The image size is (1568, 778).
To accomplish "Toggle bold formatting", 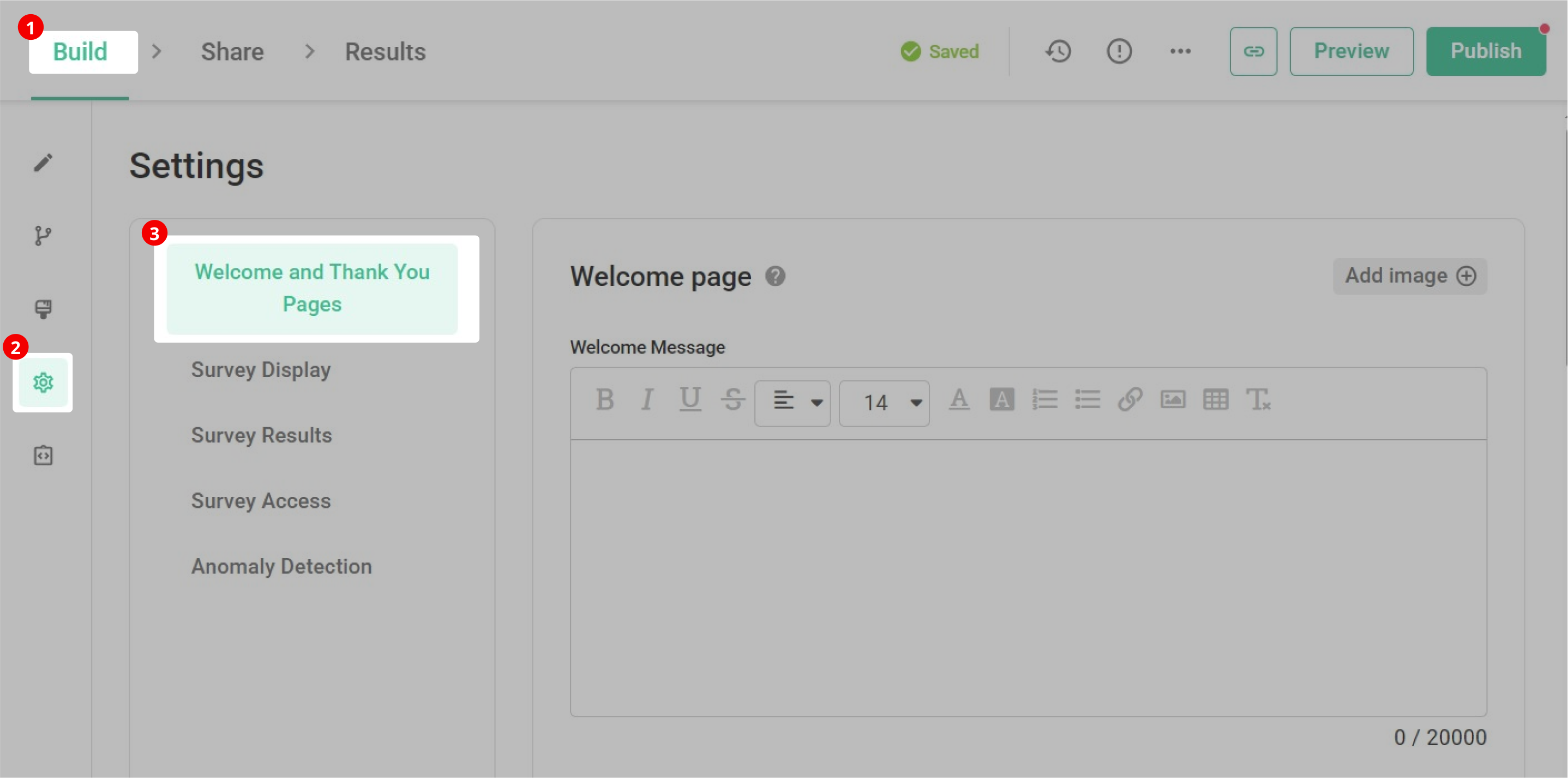I will click(x=604, y=400).
